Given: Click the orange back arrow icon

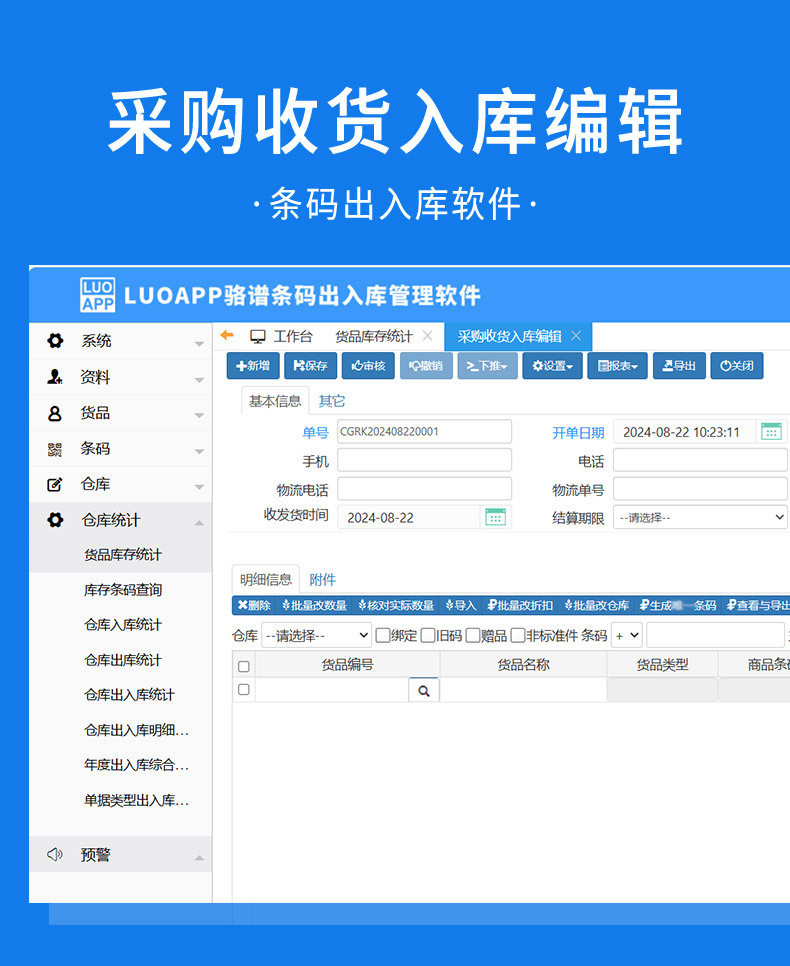Looking at the screenshot, I should coord(227,335).
